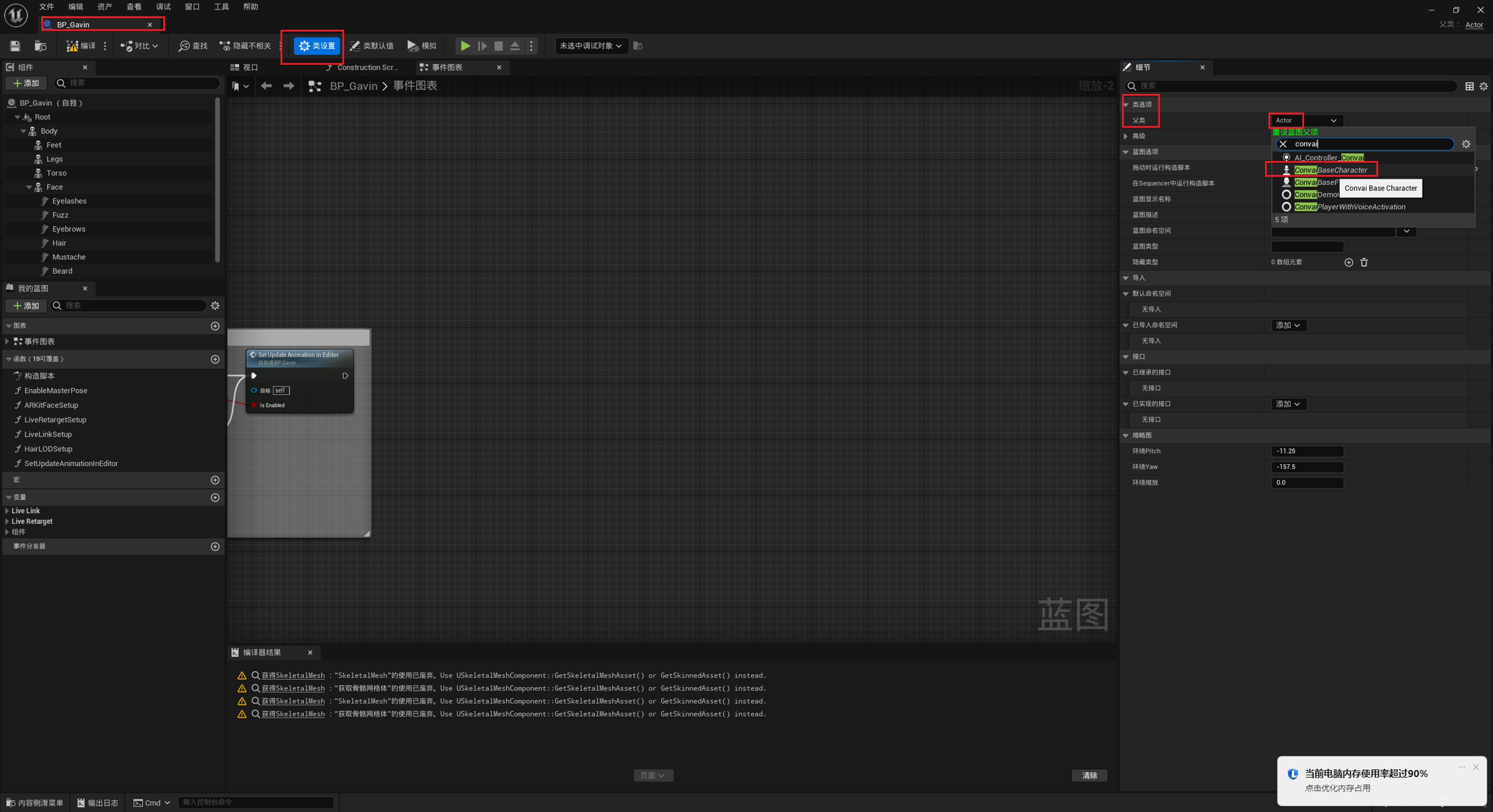Select the Eyelashes groom component

coord(69,201)
